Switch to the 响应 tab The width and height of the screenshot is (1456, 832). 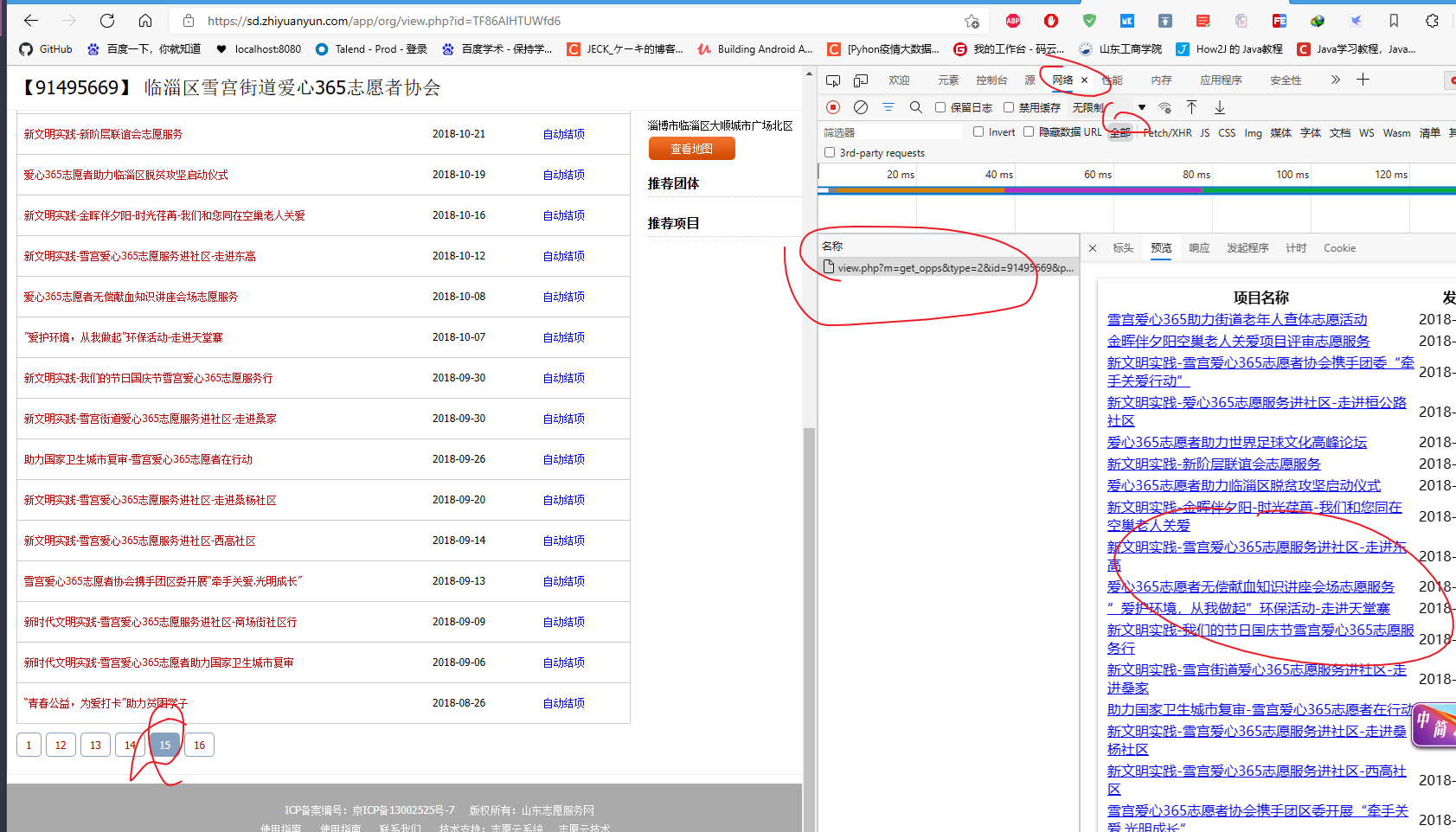(x=1199, y=247)
